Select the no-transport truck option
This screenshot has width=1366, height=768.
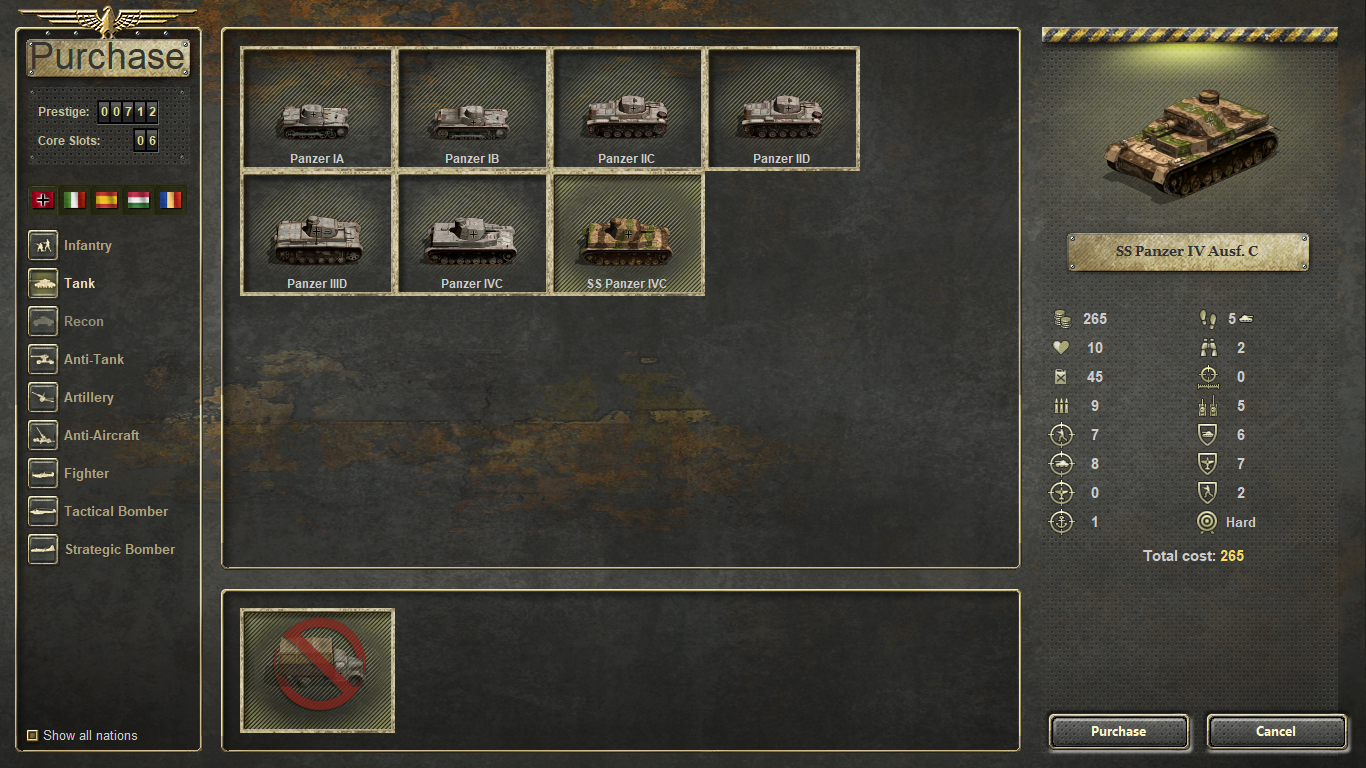pyautogui.click(x=318, y=670)
